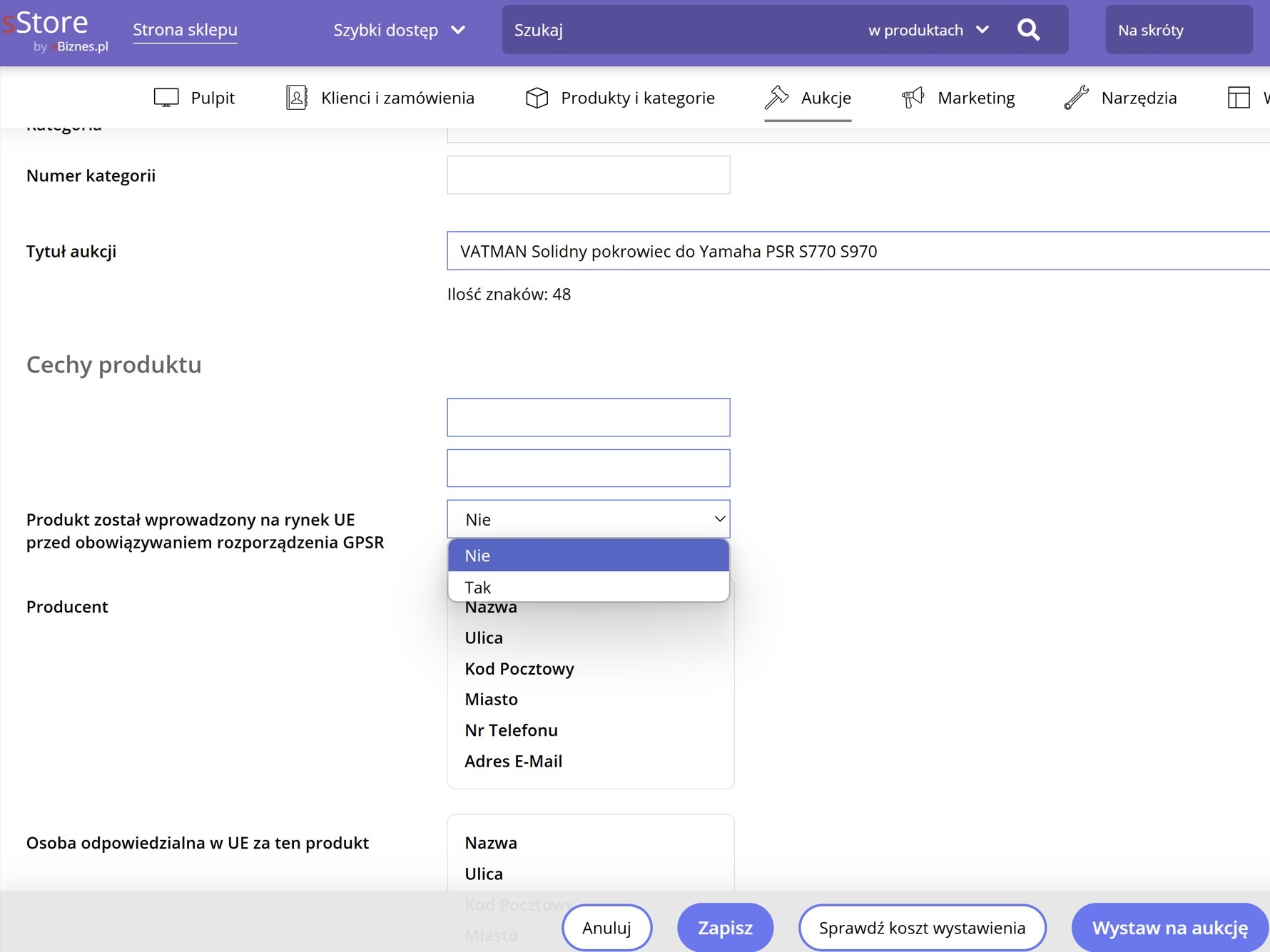Click Sprawdź koszt wystawienia button
Screen dimensions: 1270x952
click(x=922, y=928)
